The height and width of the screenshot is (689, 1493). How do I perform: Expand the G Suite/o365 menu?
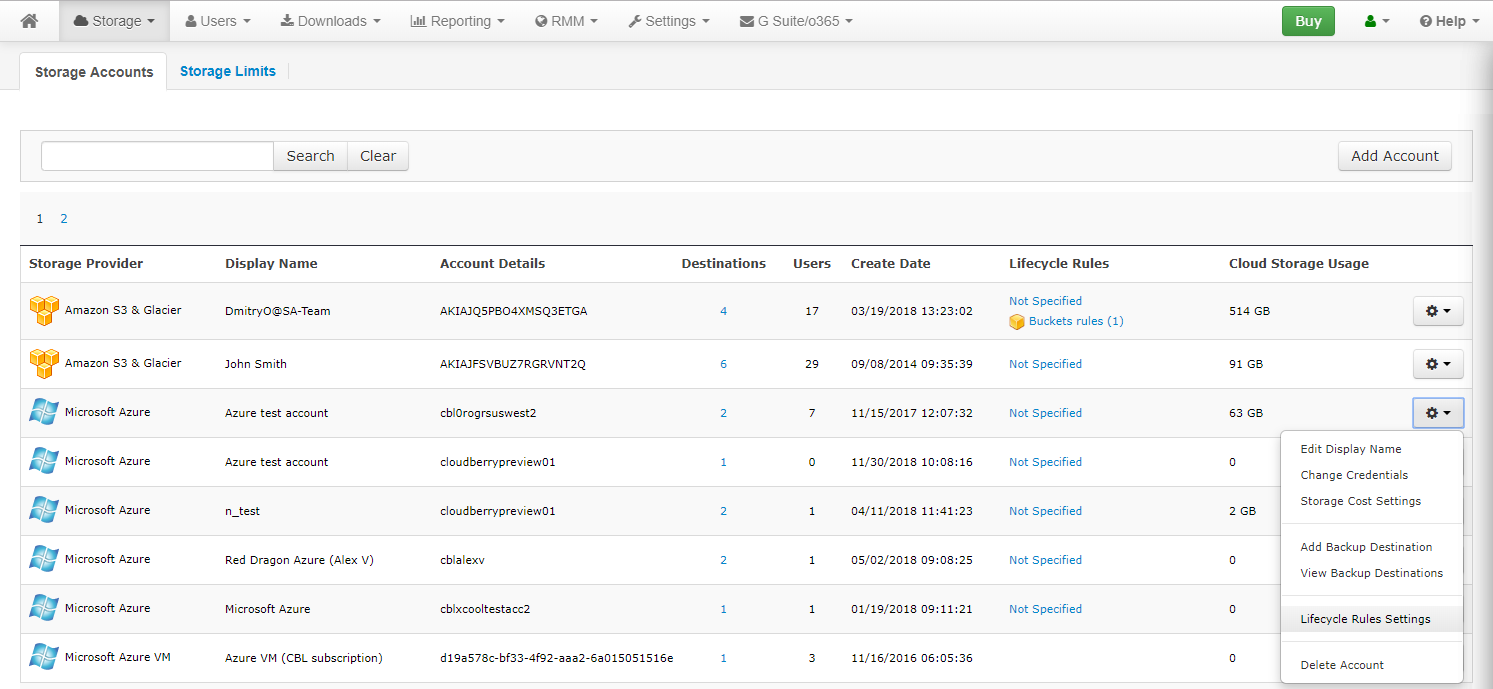point(796,21)
